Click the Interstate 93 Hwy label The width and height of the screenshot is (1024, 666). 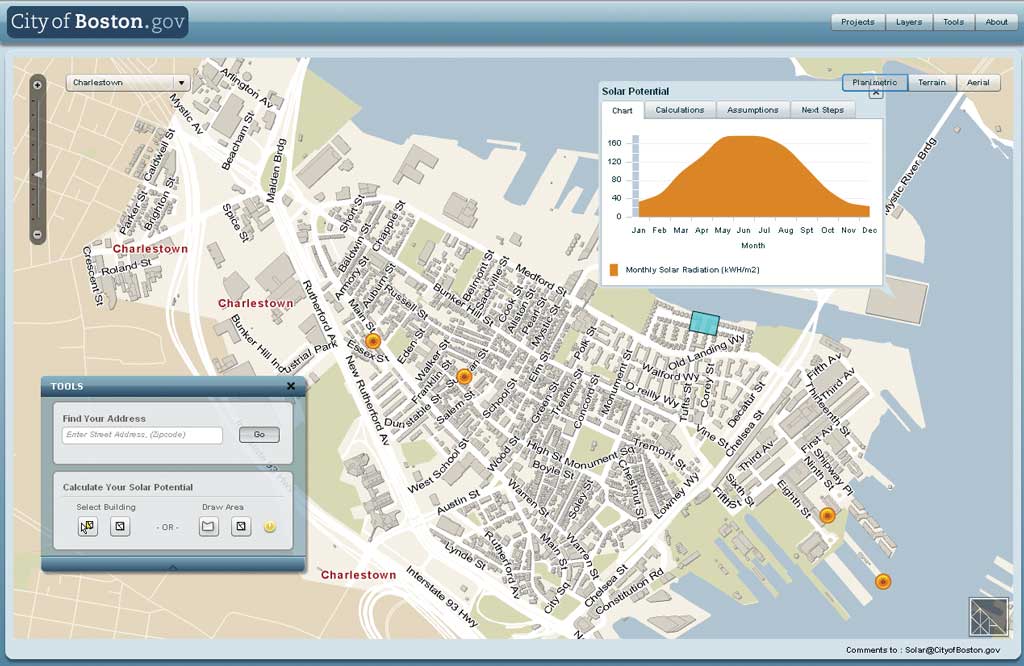tap(443, 597)
